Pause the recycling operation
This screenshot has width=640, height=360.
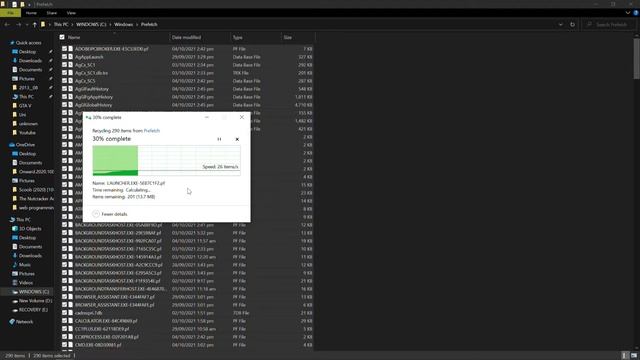(x=219, y=139)
